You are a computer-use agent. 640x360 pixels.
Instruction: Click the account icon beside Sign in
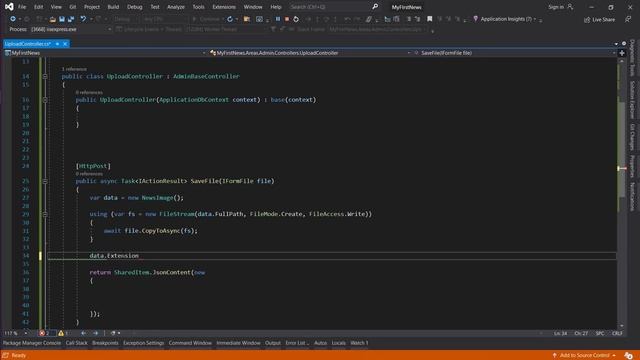coord(570,7)
